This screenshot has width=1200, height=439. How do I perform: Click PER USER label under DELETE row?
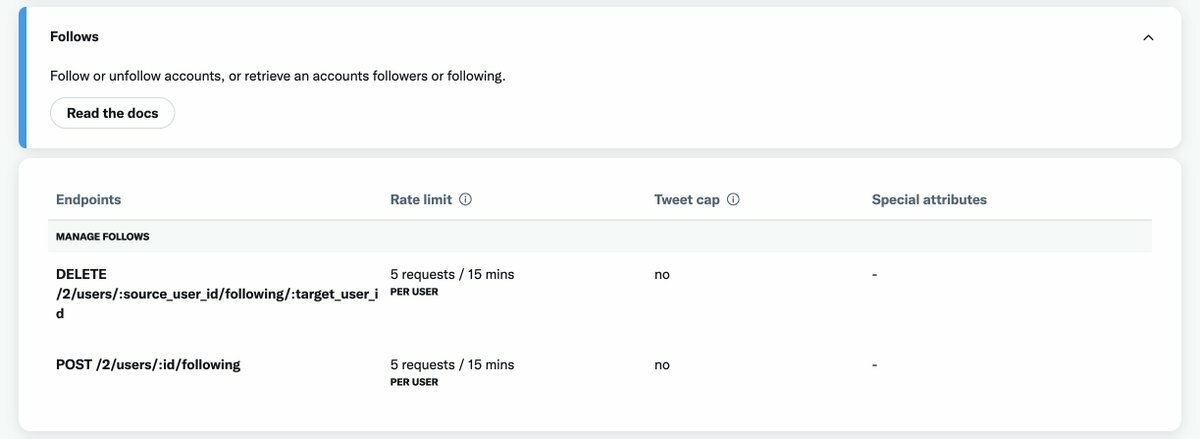point(414,292)
